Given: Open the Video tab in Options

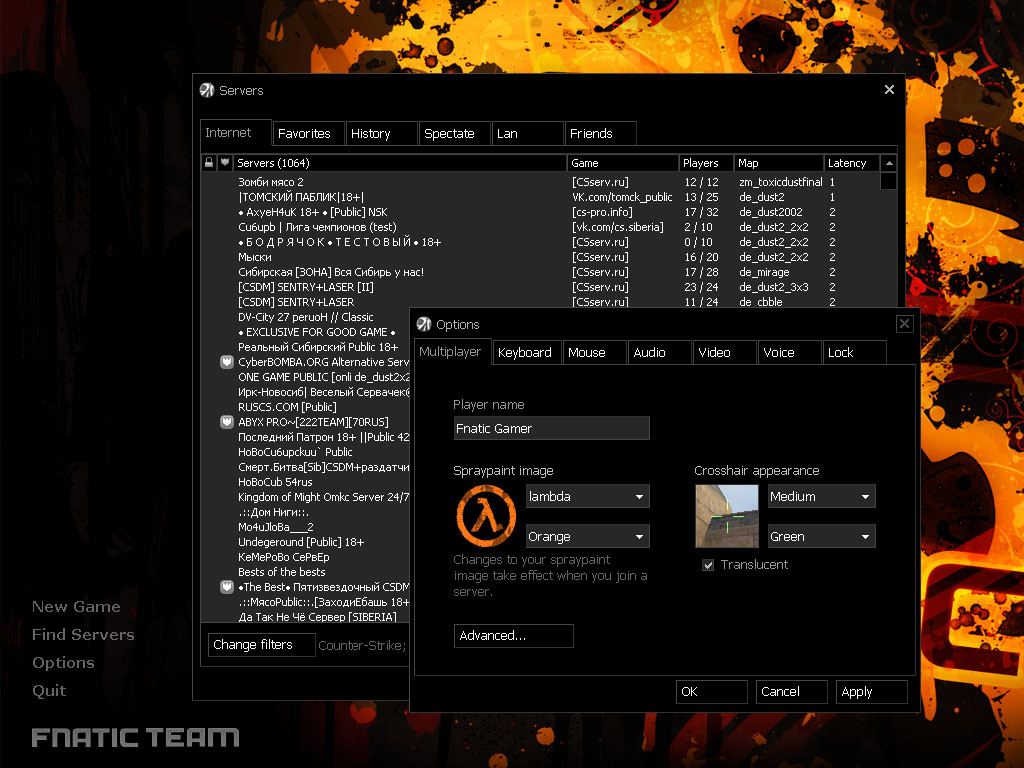Looking at the screenshot, I should pyautogui.click(x=725, y=353).
